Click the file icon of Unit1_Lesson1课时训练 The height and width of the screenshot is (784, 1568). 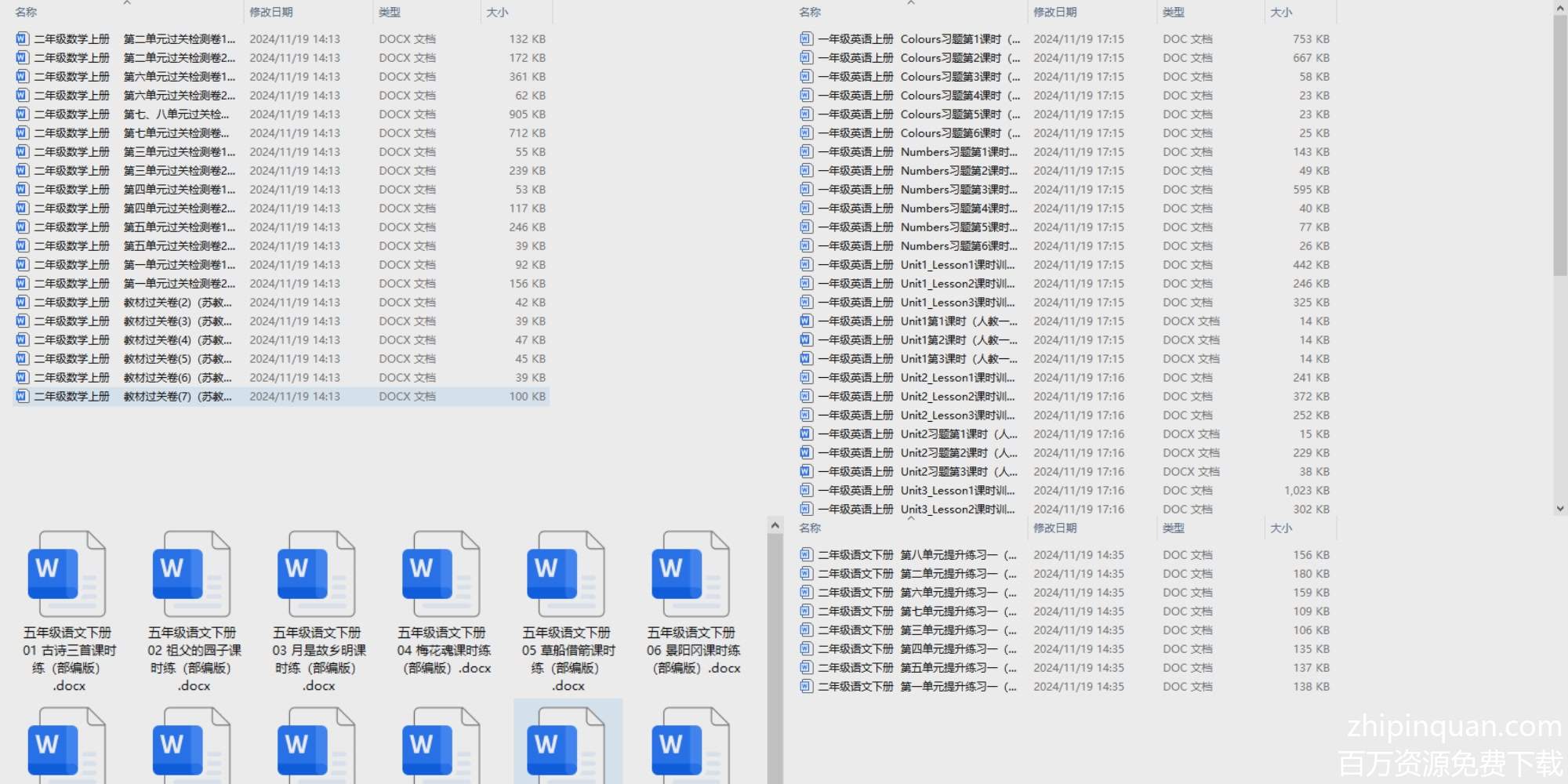click(806, 264)
